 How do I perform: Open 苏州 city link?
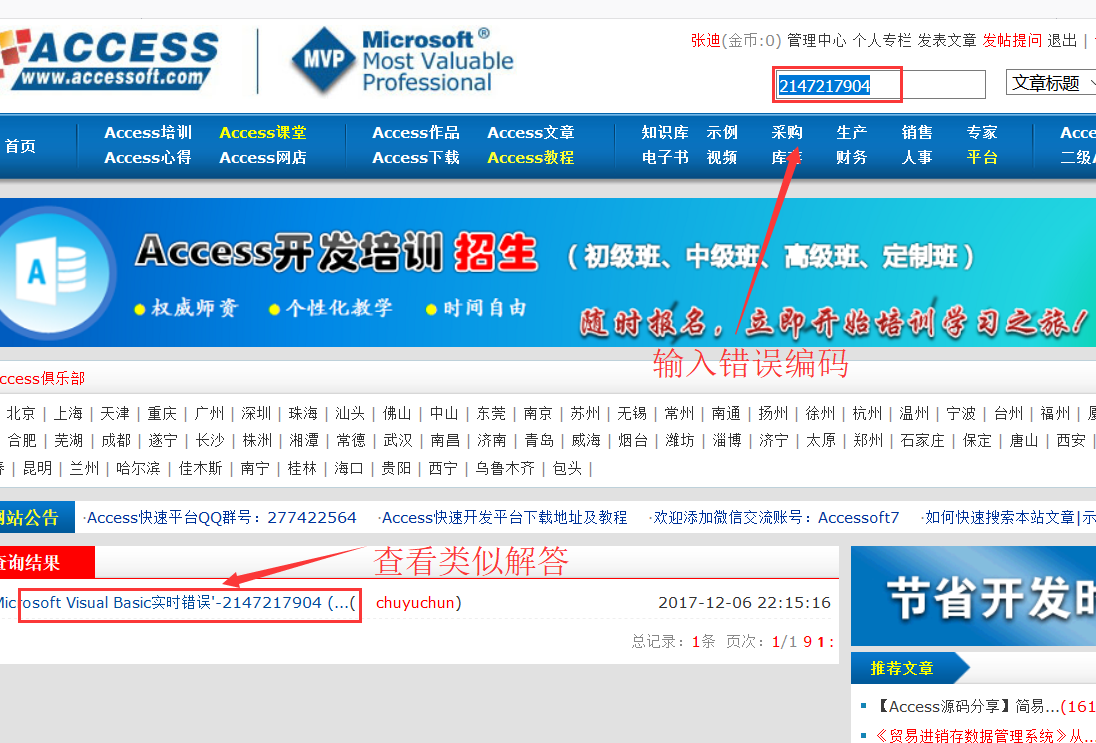pyautogui.click(x=585, y=413)
